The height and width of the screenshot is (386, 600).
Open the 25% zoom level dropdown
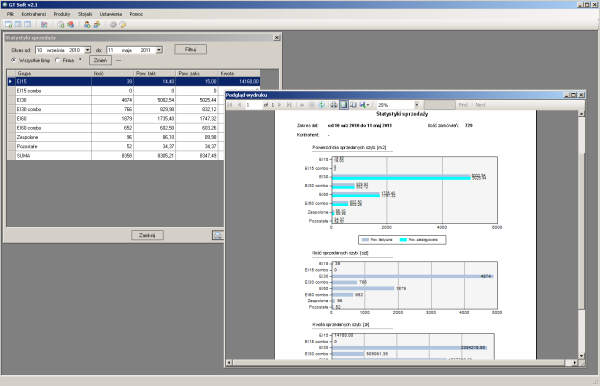pos(417,105)
